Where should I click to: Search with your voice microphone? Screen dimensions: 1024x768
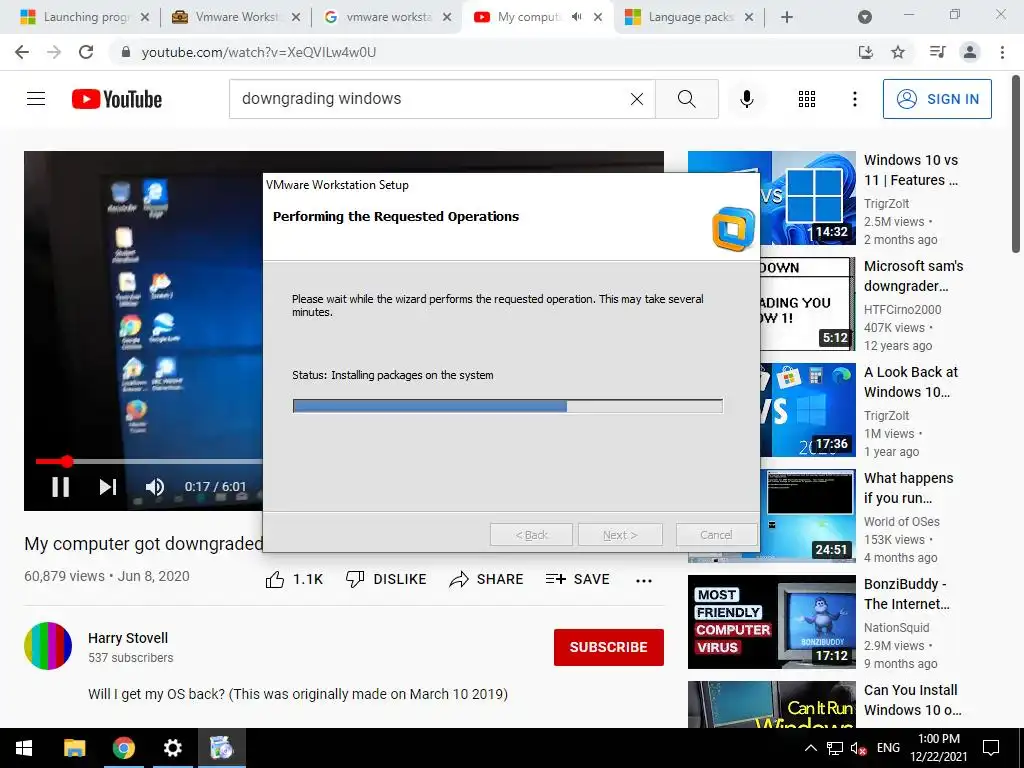coord(746,99)
